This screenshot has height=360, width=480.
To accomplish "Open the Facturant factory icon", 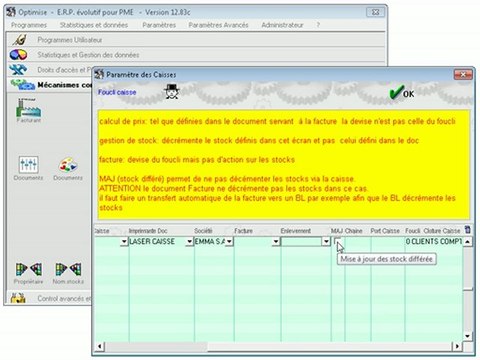I will pos(28,107).
